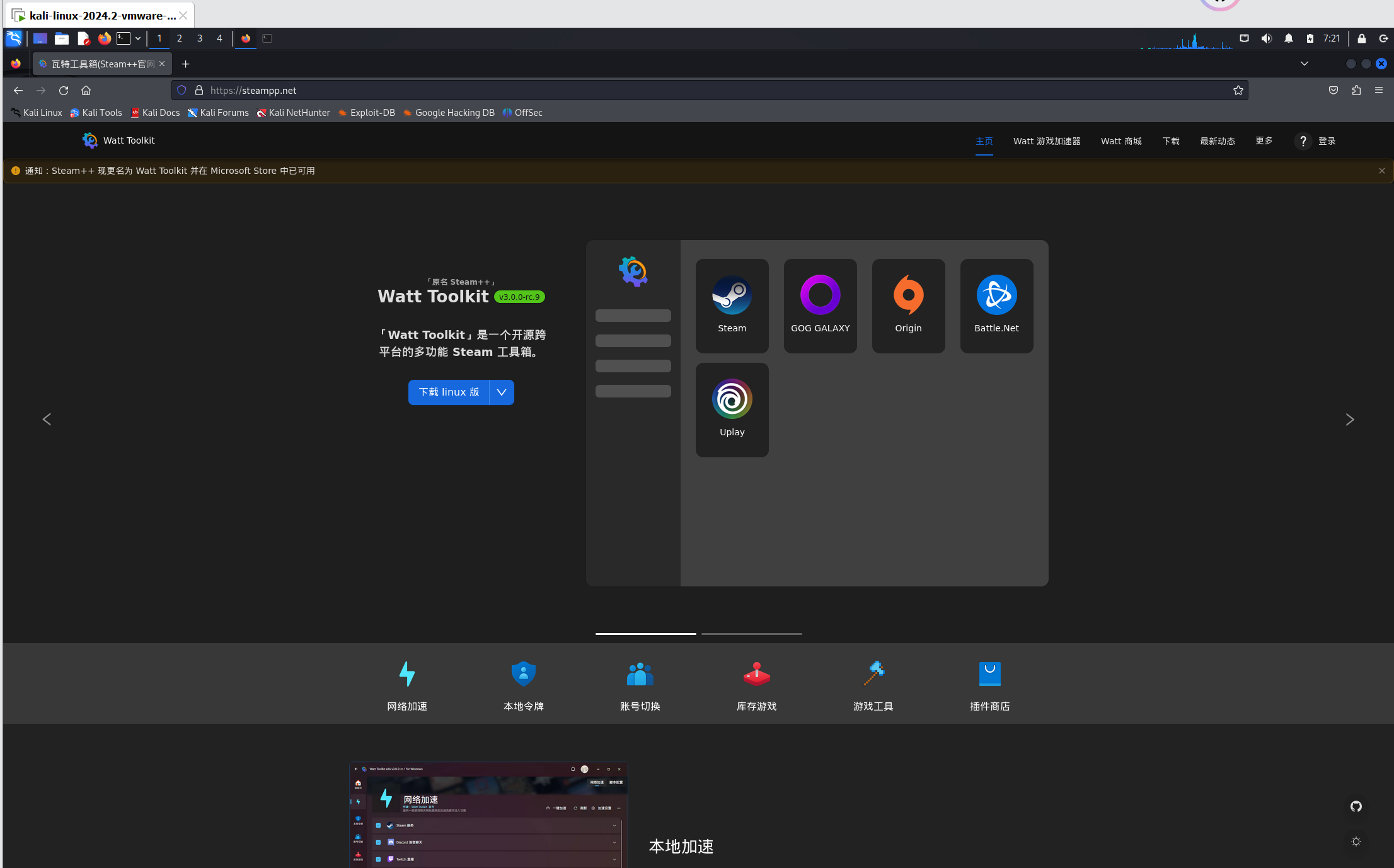Screen dimensions: 1394x868
Task: Click the 库存游戏 joystick feature icon
Action: pos(756,674)
